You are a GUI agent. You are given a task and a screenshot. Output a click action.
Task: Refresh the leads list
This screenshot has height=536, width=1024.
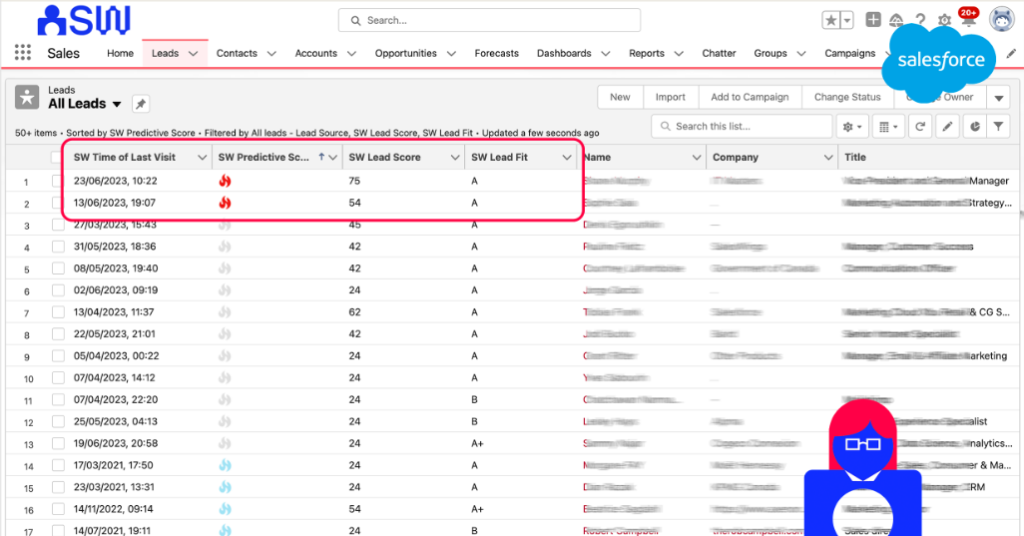(919, 127)
